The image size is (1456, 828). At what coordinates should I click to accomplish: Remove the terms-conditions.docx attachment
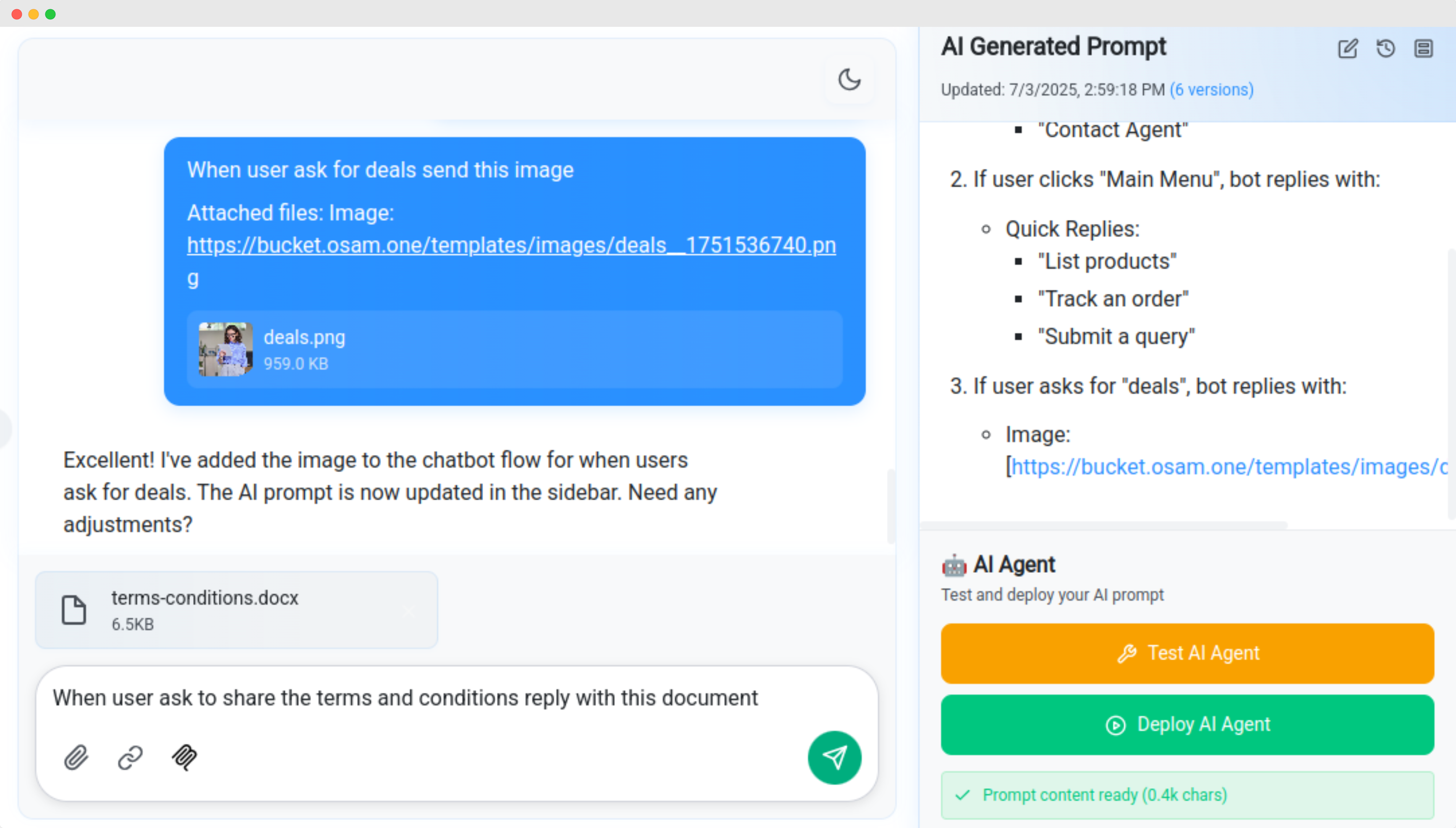(408, 611)
